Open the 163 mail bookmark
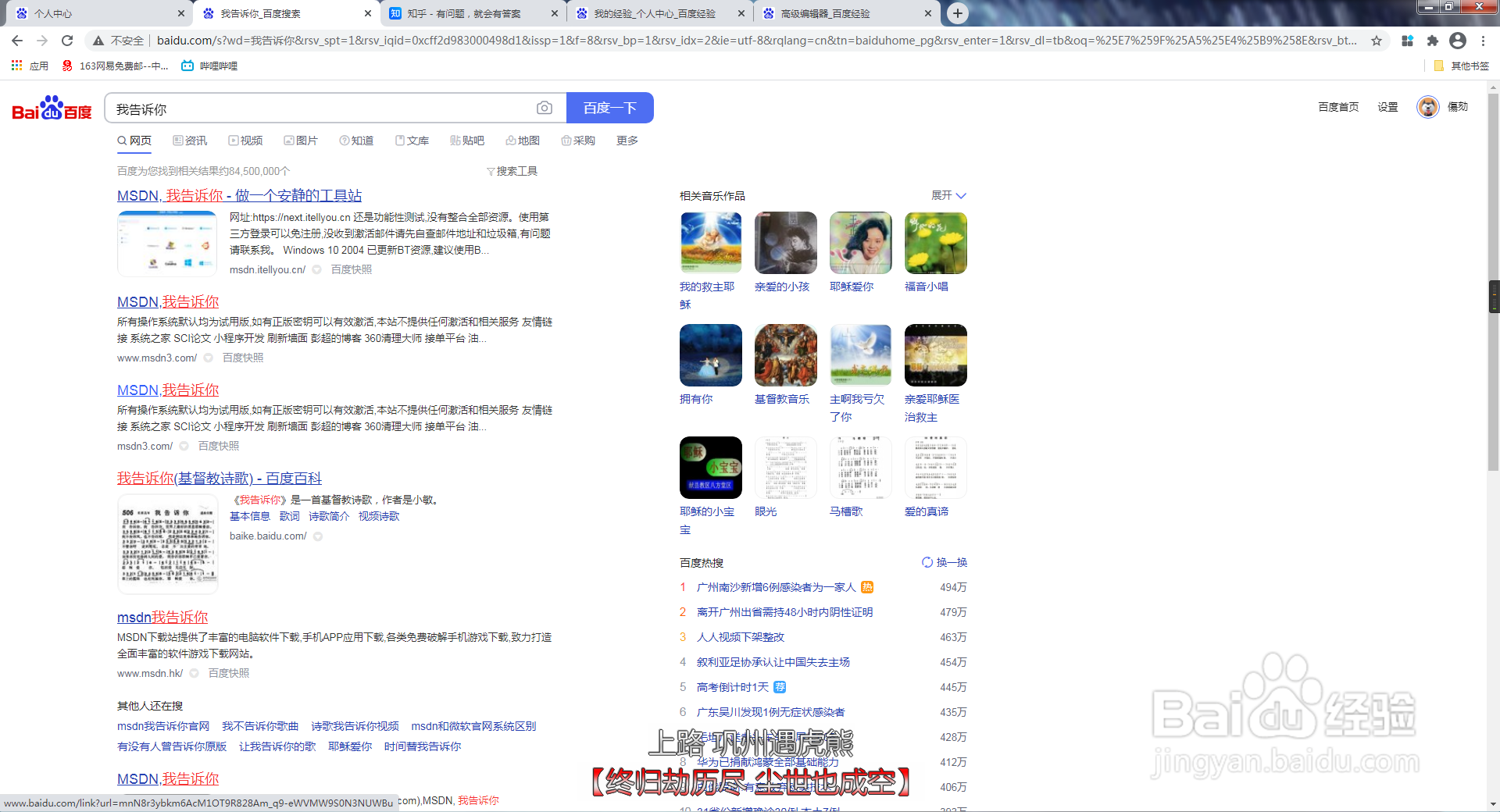The width and height of the screenshot is (1500, 812). click(x=115, y=66)
